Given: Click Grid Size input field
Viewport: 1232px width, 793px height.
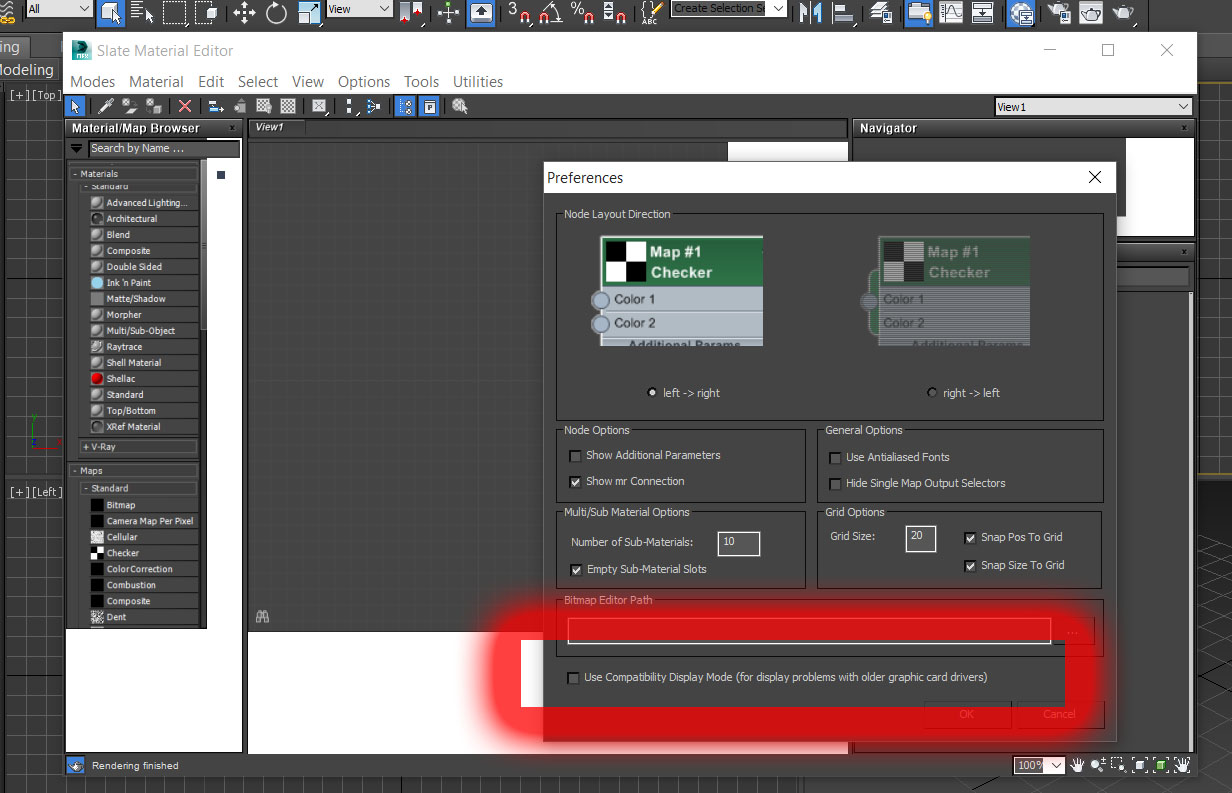Looking at the screenshot, I should (x=921, y=538).
